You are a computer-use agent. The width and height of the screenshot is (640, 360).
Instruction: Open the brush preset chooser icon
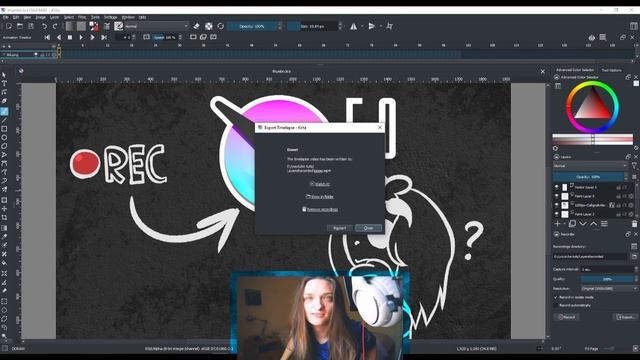[x=118, y=26]
